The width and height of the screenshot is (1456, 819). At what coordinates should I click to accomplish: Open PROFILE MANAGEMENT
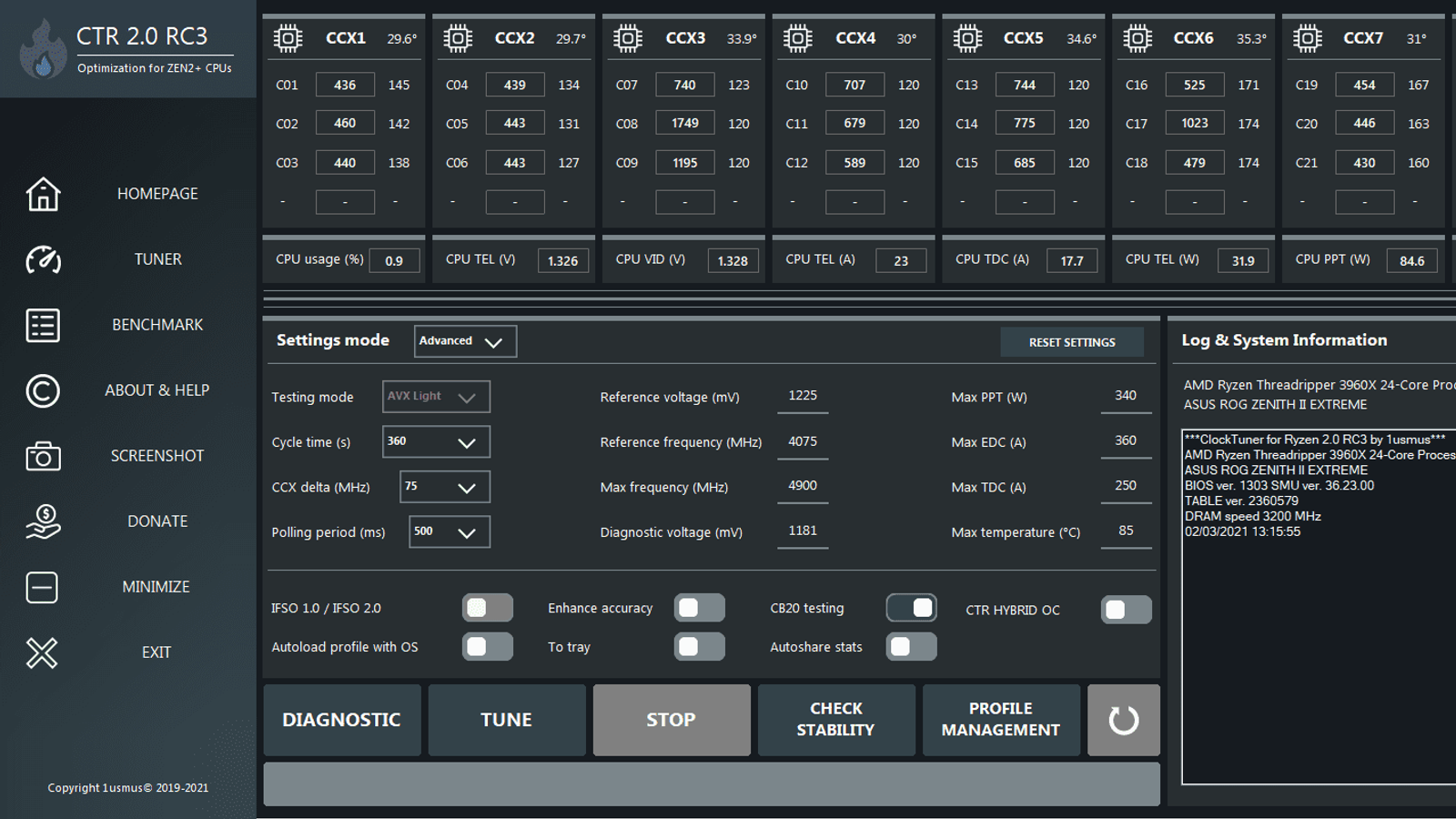(1001, 720)
